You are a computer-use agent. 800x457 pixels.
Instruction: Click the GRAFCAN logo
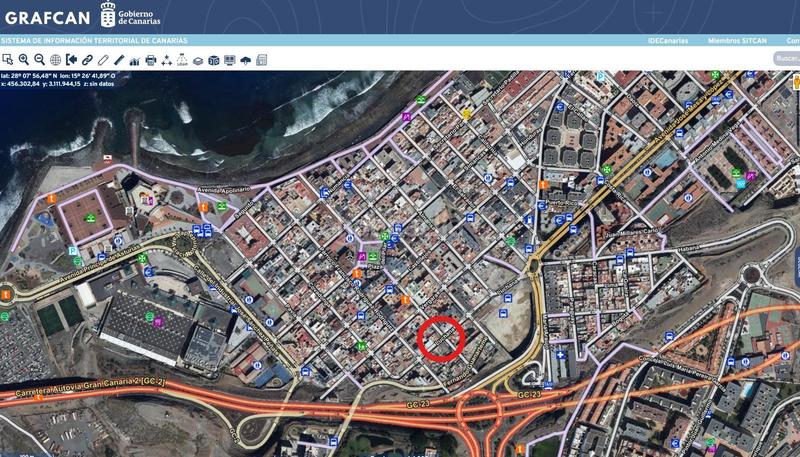click(47, 16)
